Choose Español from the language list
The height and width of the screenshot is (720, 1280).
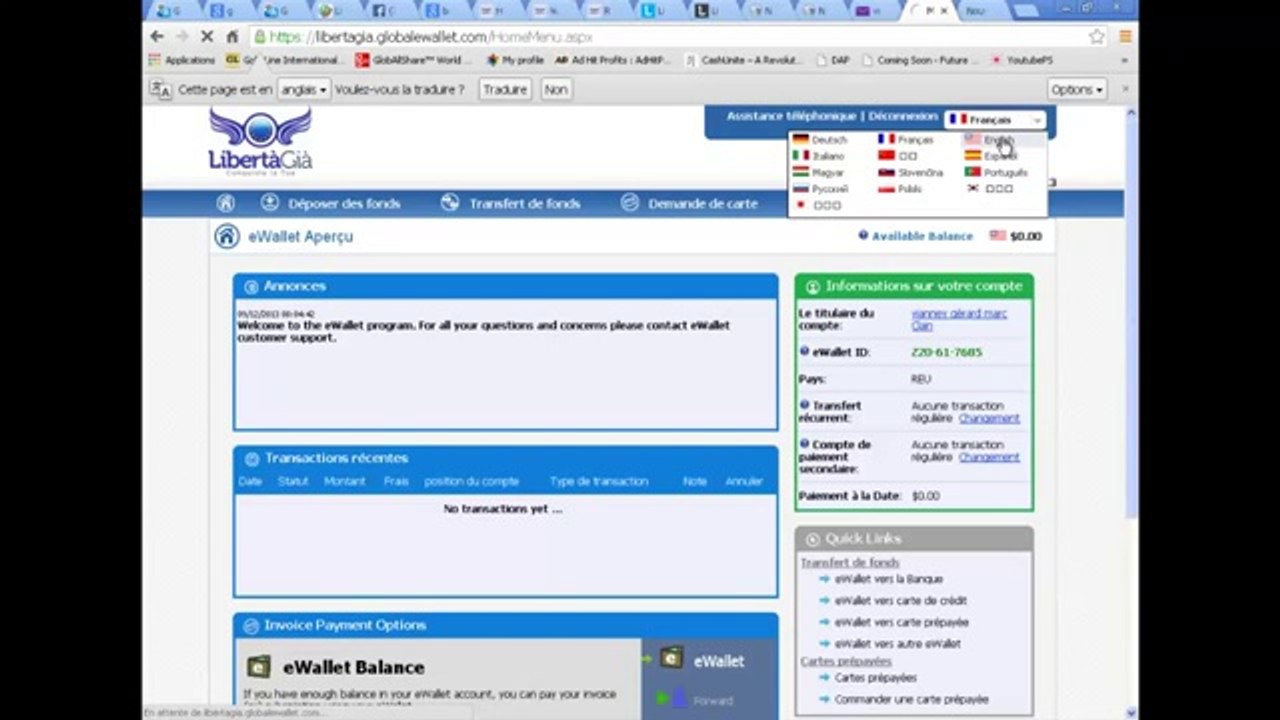point(990,156)
